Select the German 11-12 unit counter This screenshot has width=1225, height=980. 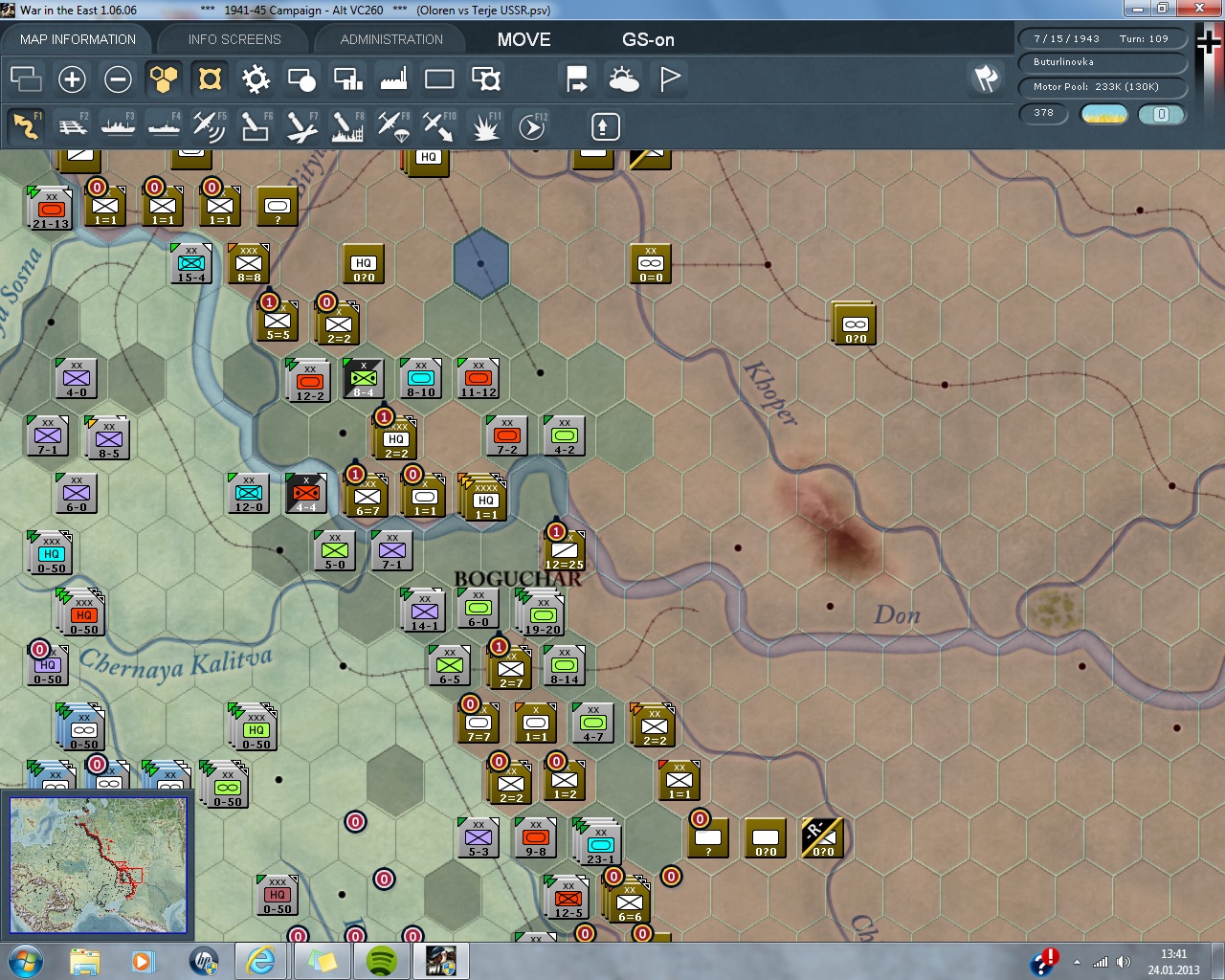pos(478,379)
